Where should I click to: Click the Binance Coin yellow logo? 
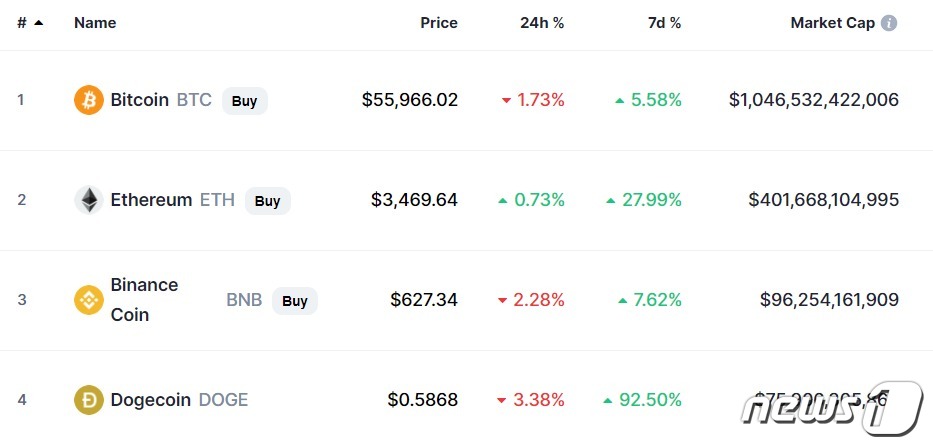(89, 300)
